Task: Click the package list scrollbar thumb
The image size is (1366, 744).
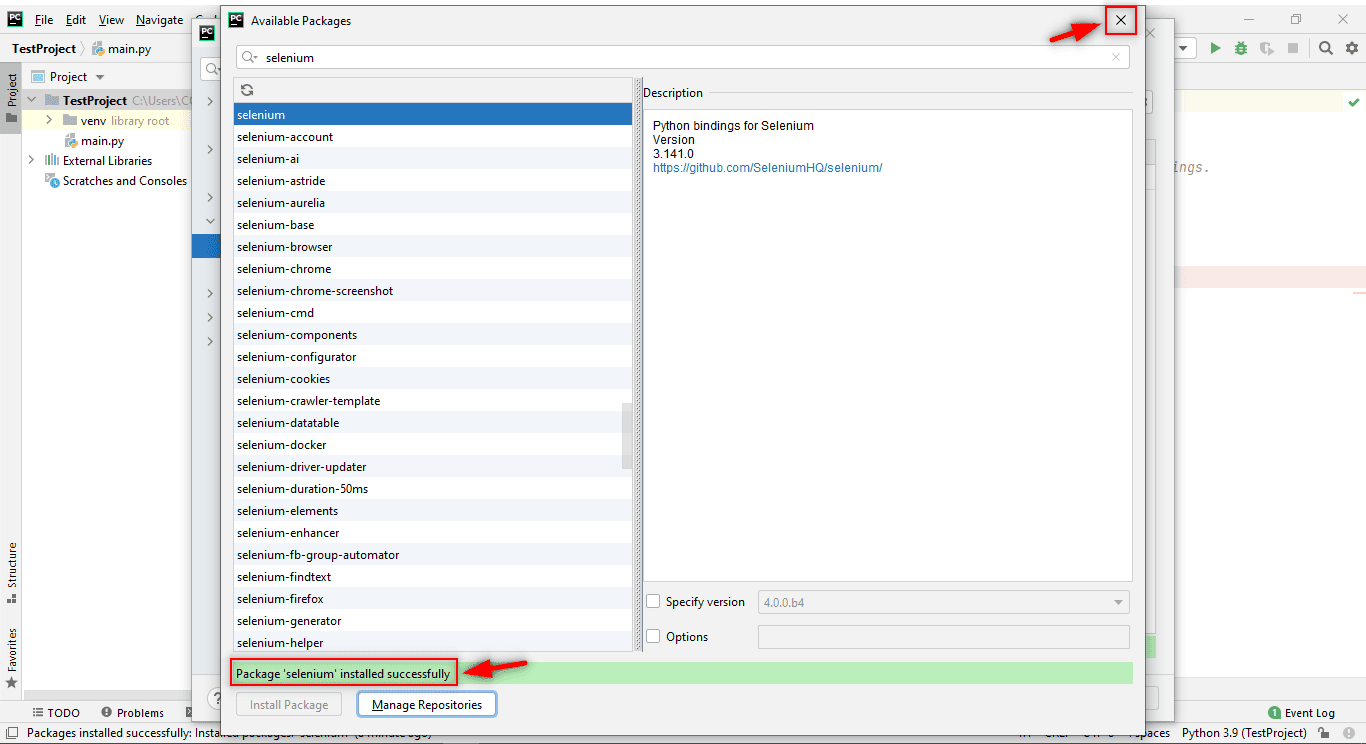Action: pos(627,435)
